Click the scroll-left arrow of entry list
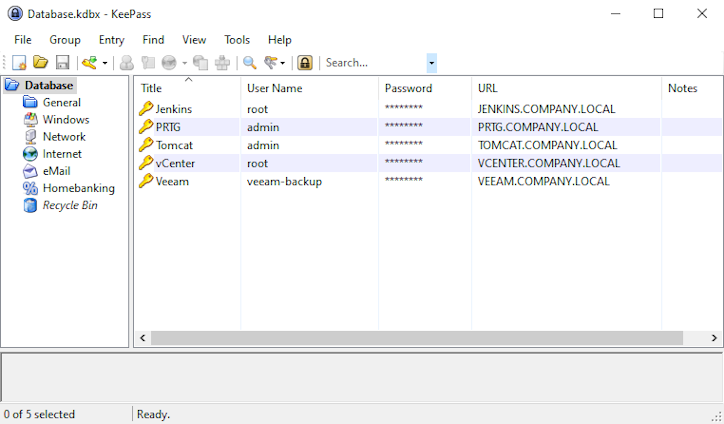 pyautogui.click(x=143, y=338)
